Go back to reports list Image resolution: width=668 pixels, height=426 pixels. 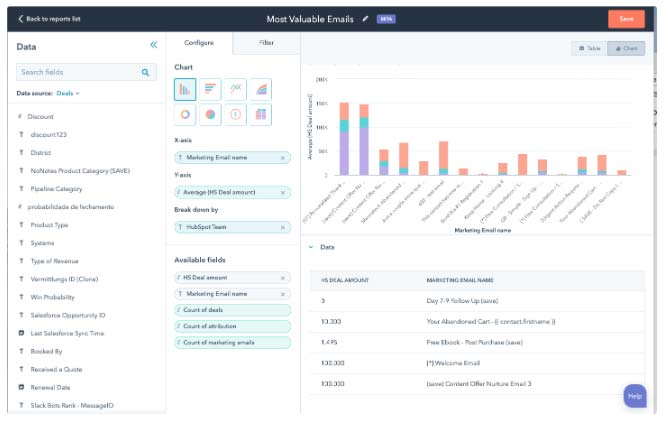pyautogui.click(x=49, y=19)
